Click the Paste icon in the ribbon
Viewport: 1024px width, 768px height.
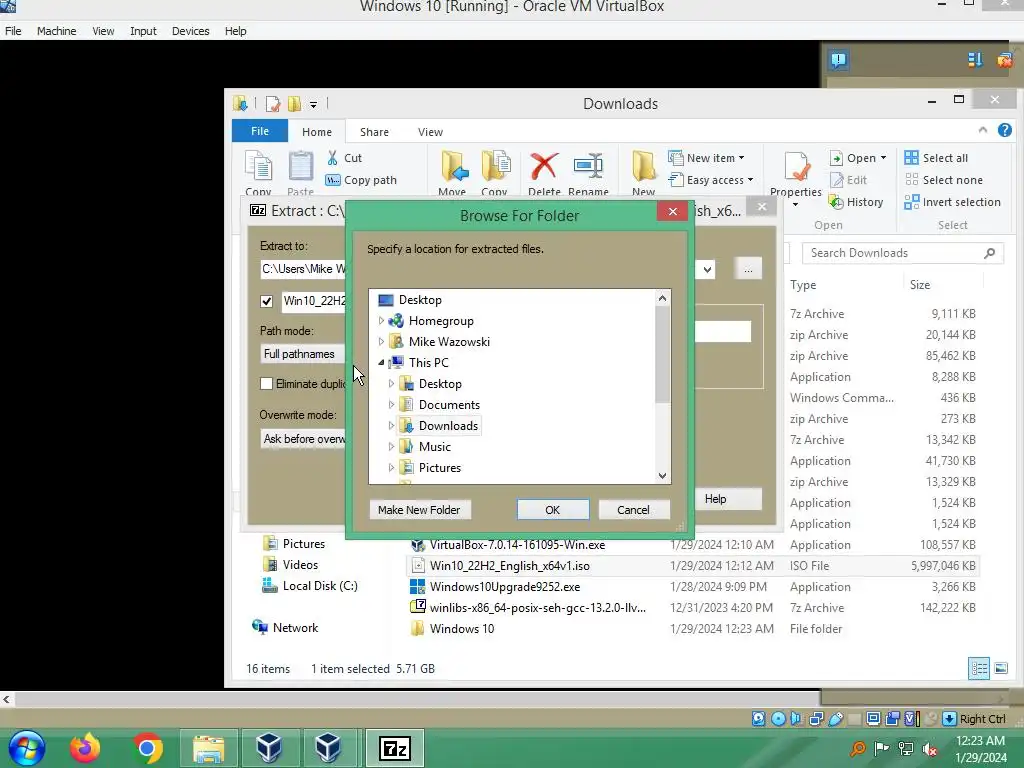tap(300, 166)
